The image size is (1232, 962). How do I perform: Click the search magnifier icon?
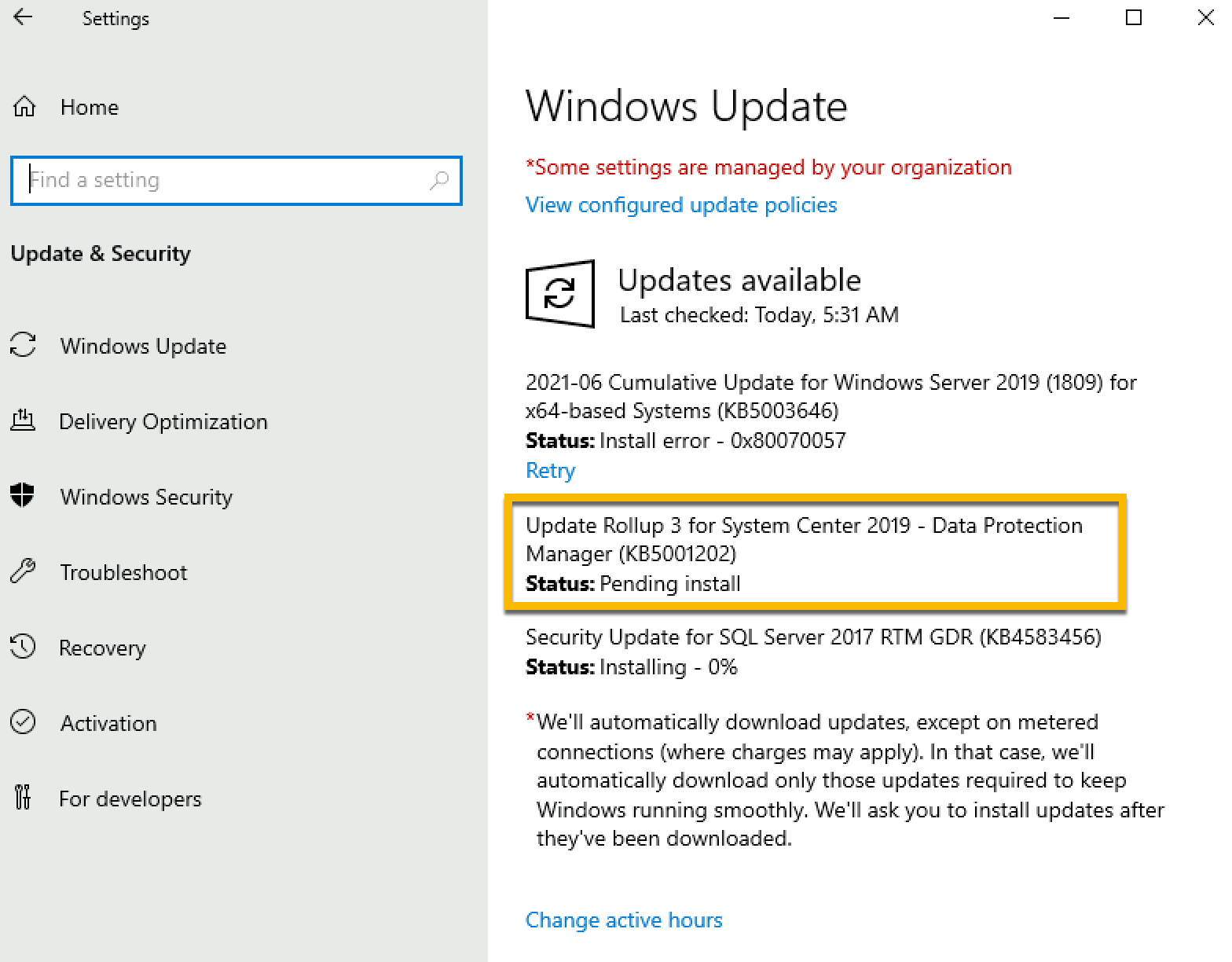point(439,181)
